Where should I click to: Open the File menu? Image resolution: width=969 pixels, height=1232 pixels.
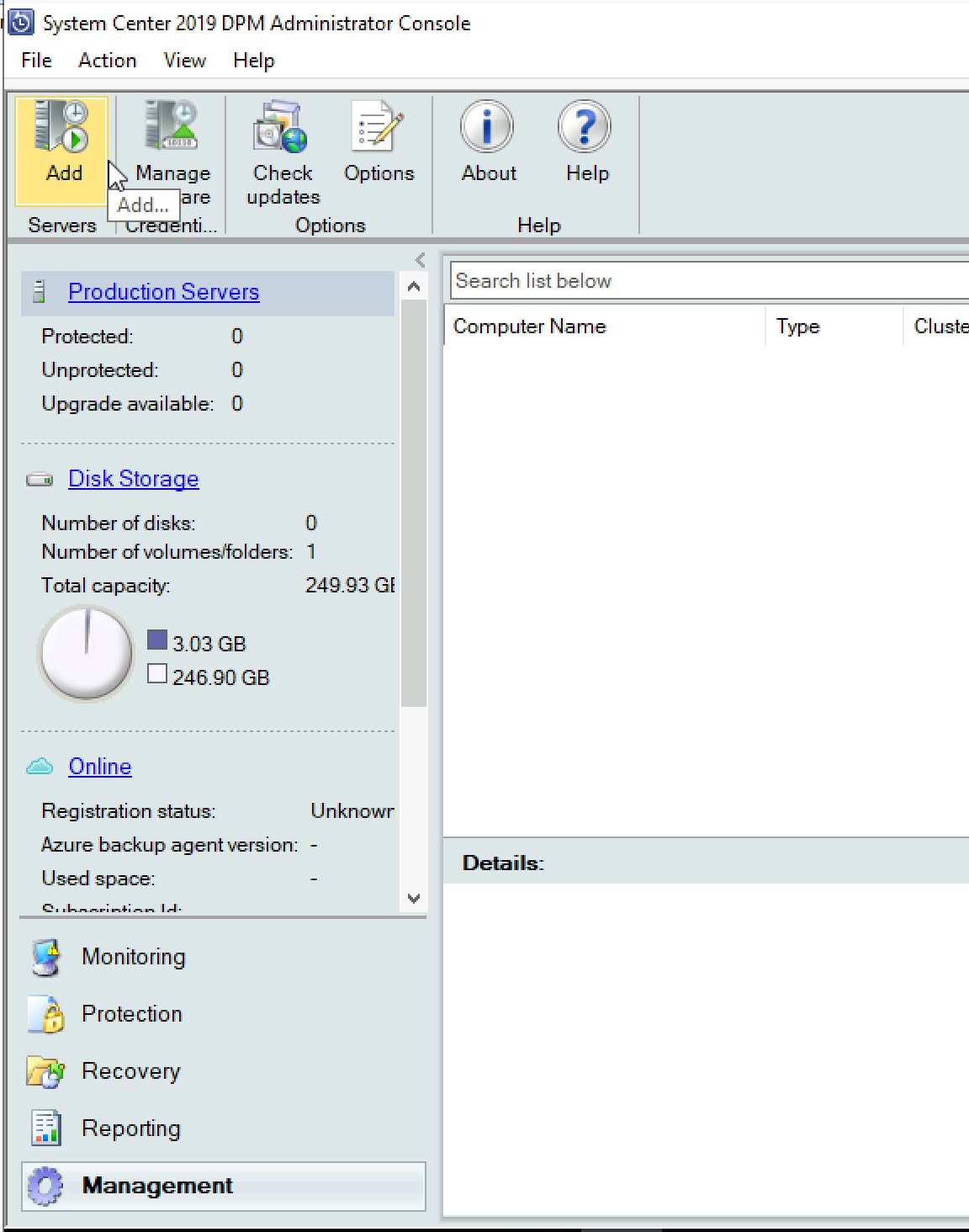[36, 61]
